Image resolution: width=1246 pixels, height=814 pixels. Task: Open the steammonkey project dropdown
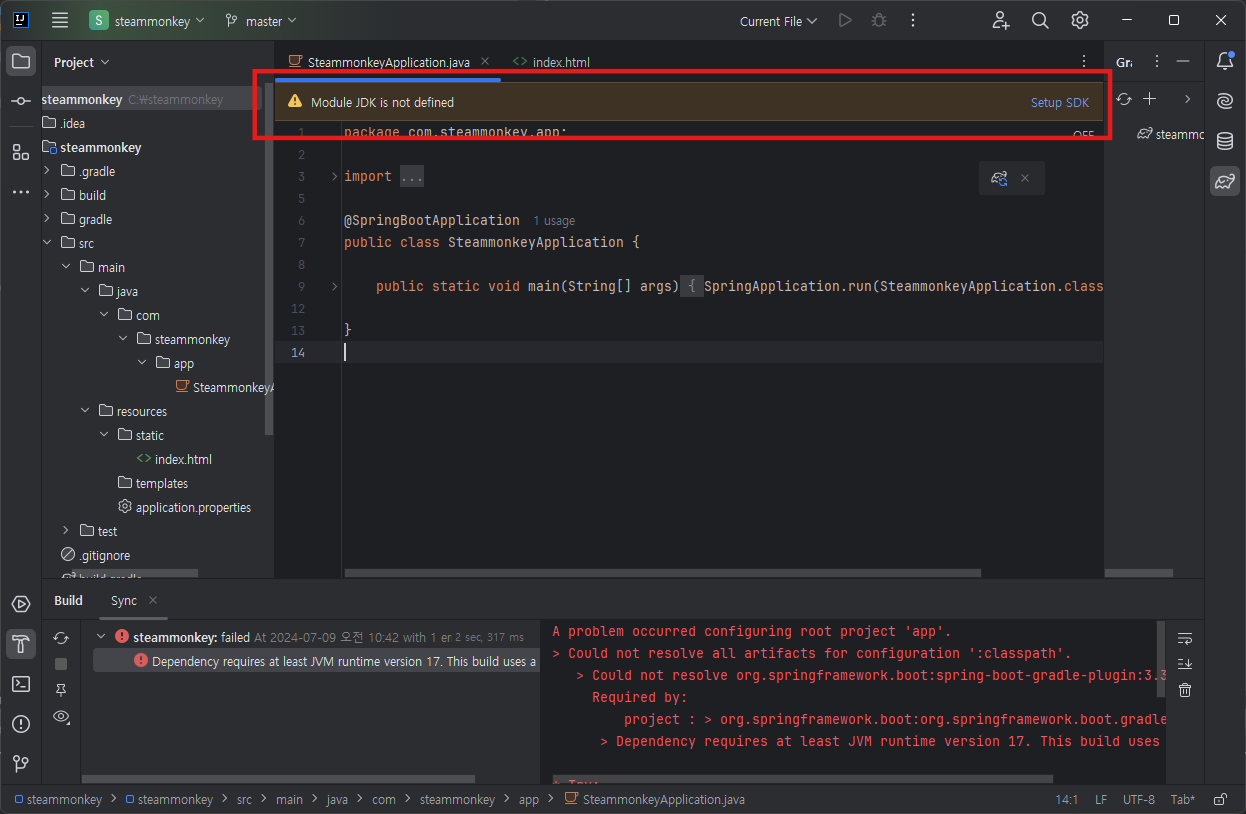point(147,21)
